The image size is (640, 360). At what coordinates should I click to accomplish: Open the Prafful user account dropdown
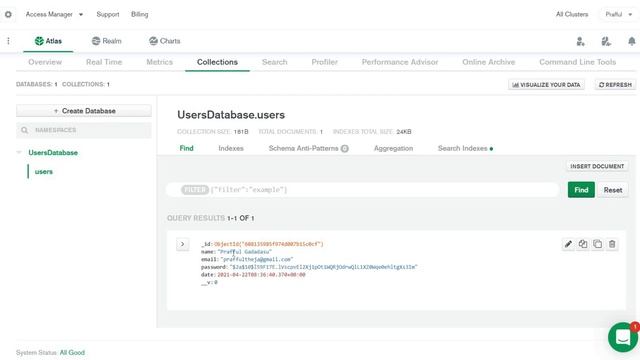[618, 14]
